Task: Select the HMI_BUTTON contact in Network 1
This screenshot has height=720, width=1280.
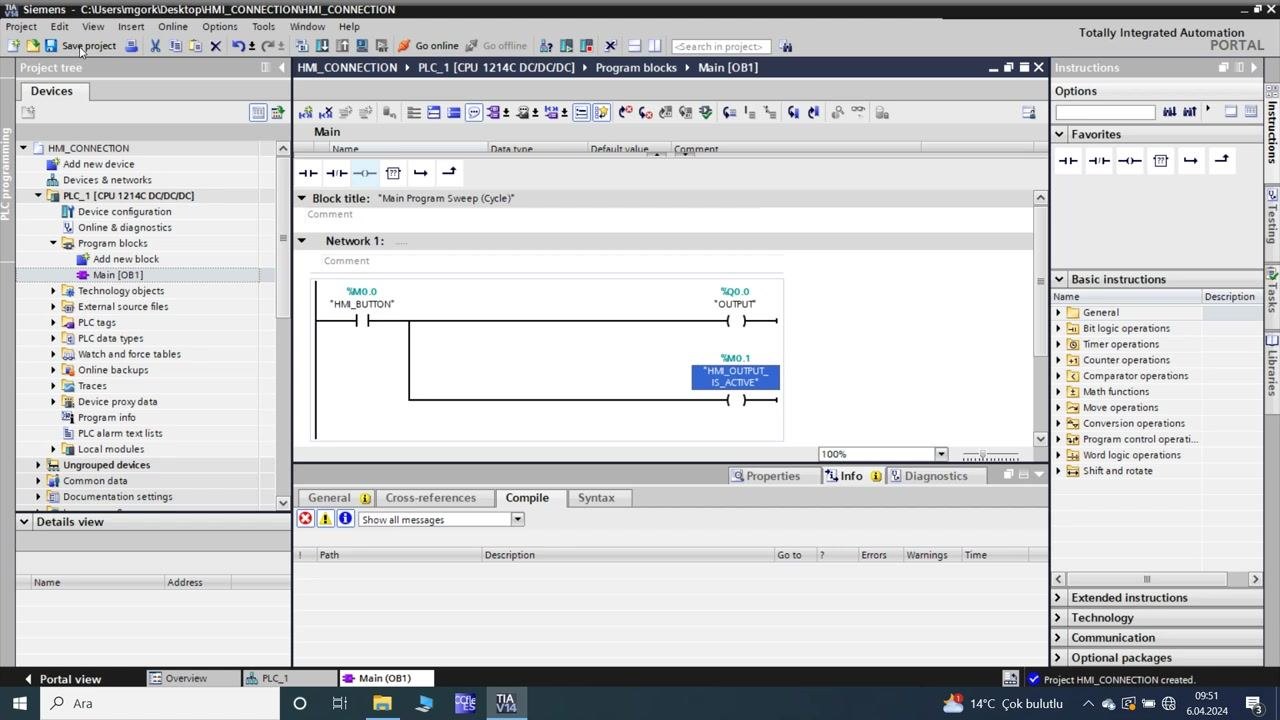Action: tap(362, 321)
